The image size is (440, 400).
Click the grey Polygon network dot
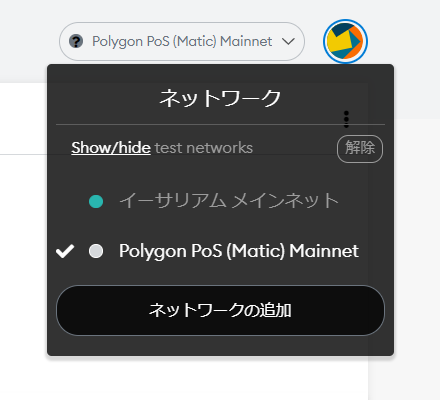(96, 251)
